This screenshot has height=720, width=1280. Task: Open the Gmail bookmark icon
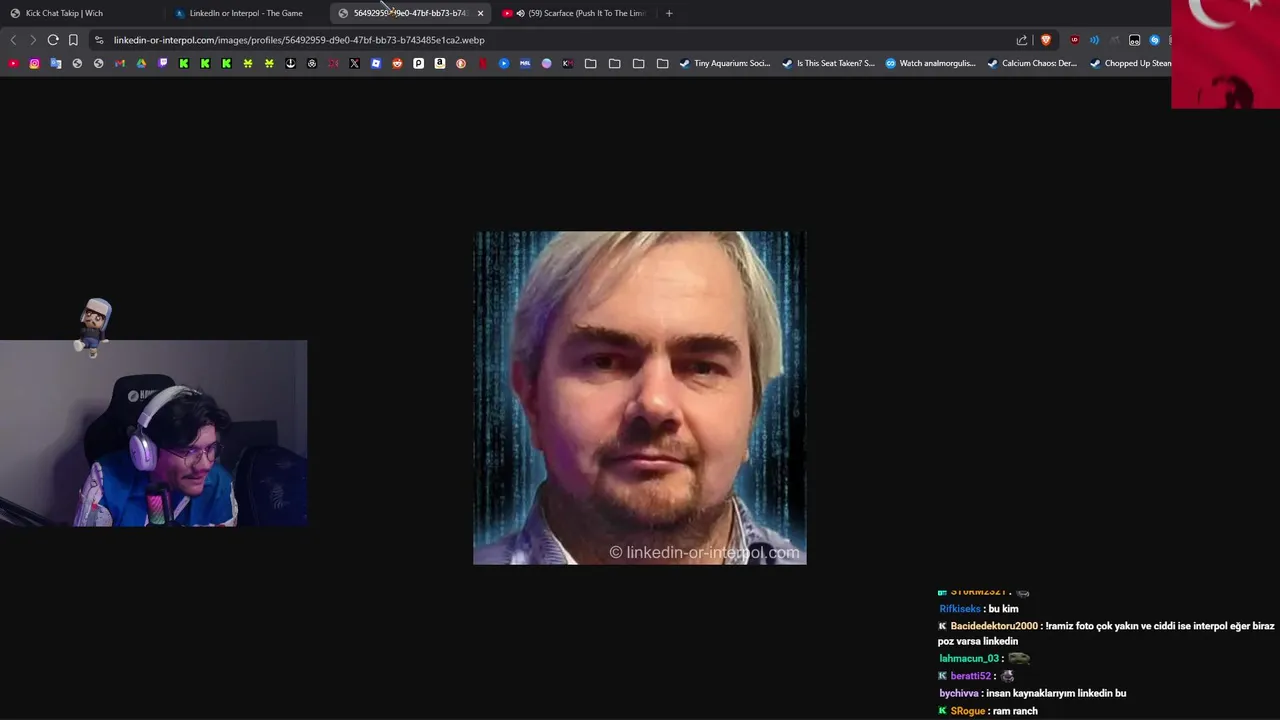pyautogui.click(x=120, y=63)
